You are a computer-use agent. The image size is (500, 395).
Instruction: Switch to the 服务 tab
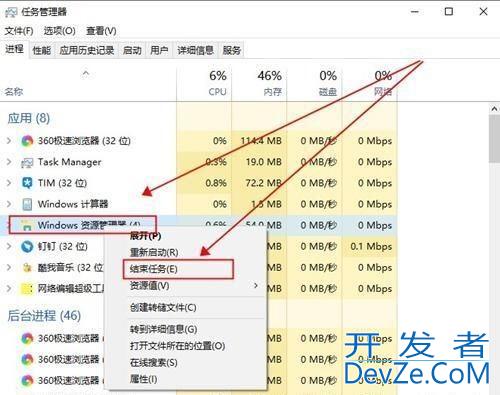coord(232,50)
